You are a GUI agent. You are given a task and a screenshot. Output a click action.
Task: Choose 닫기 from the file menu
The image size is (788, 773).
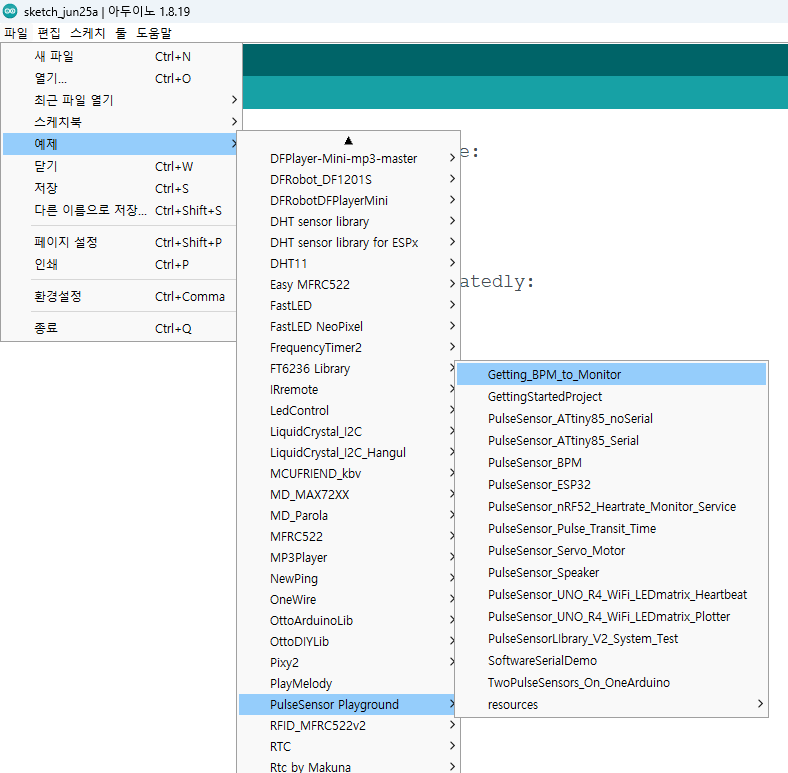(x=120, y=166)
